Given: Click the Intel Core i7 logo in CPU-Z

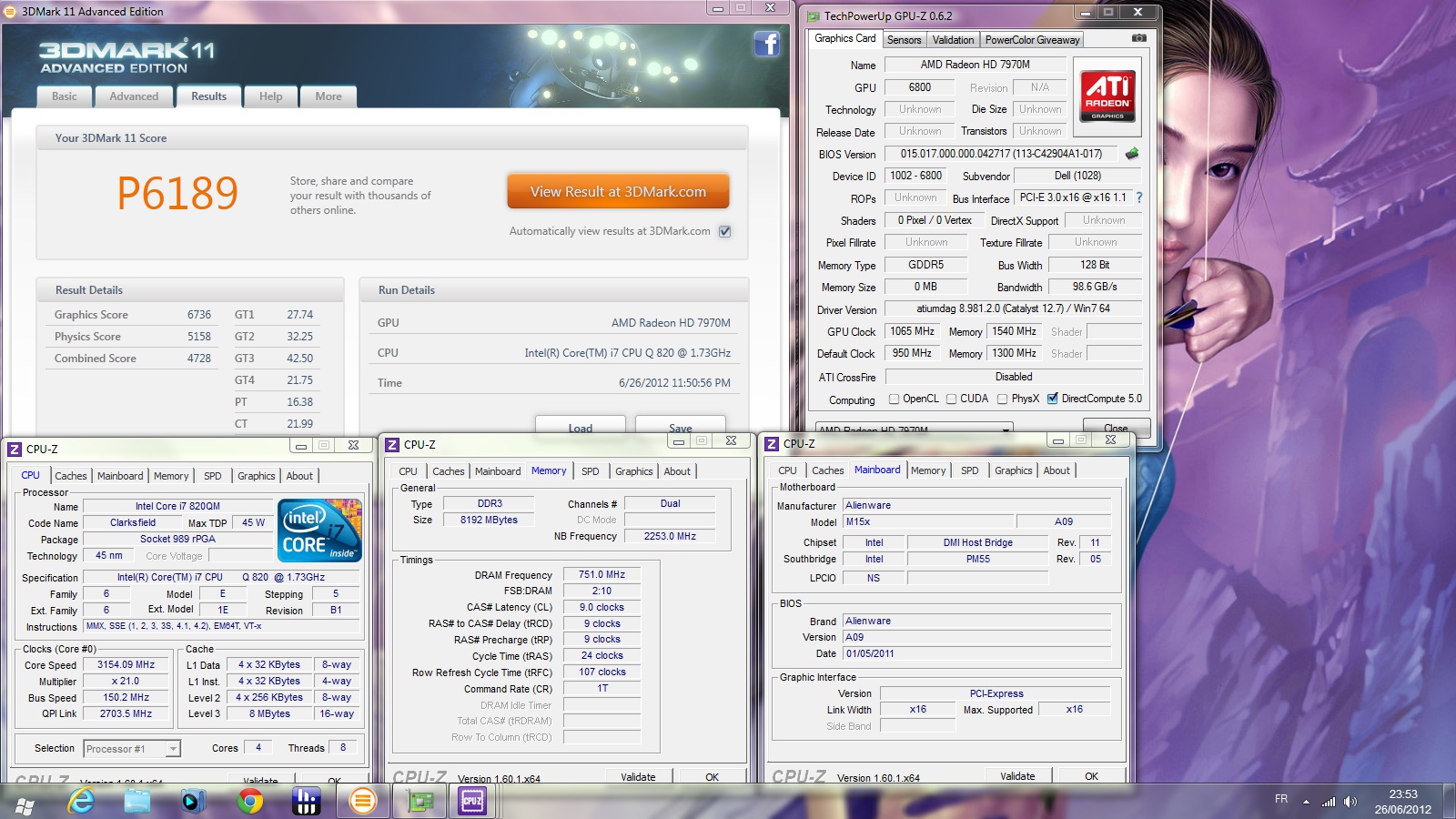Looking at the screenshot, I should tap(319, 530).
